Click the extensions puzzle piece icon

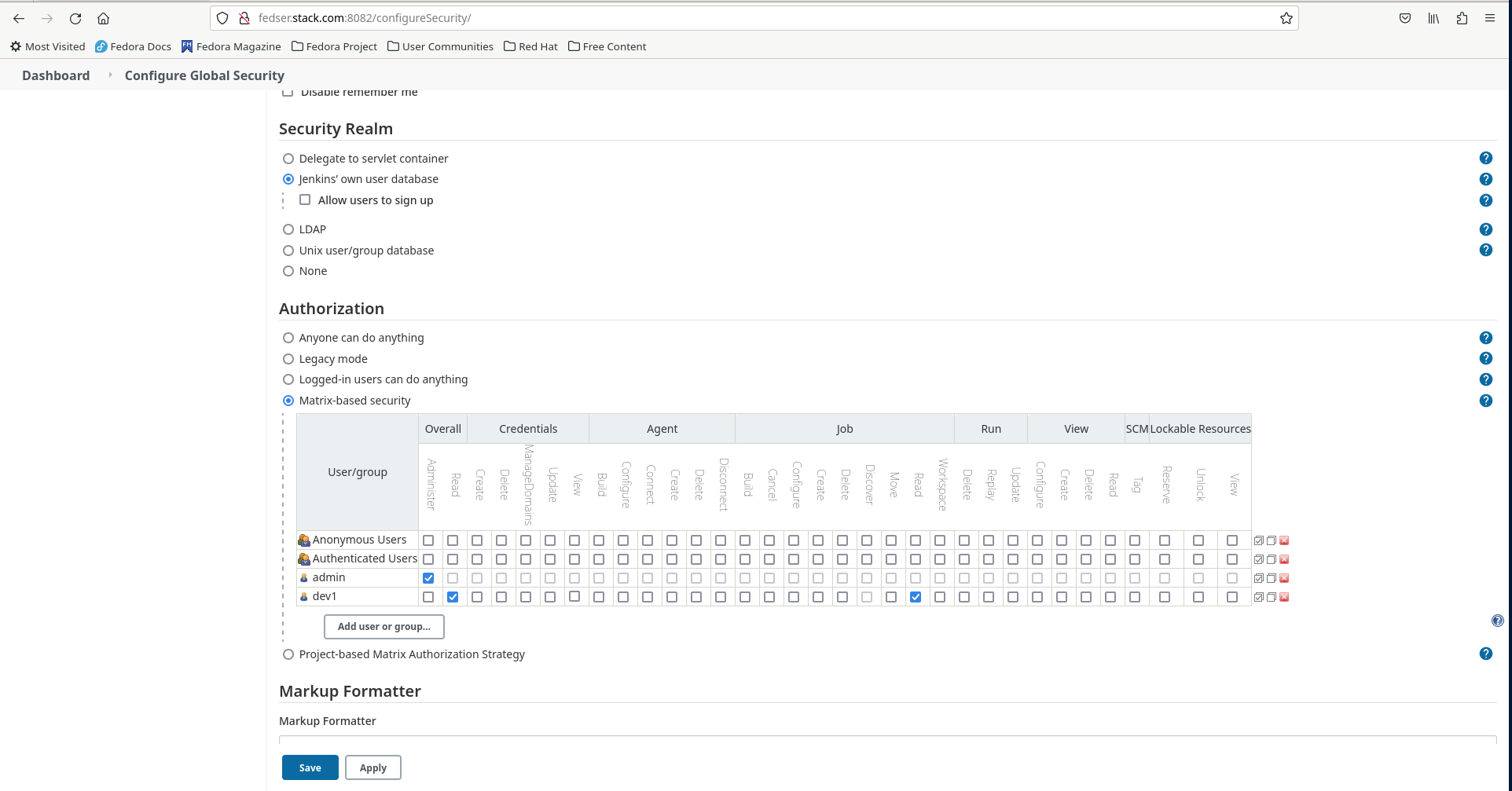pos(1462,17)
